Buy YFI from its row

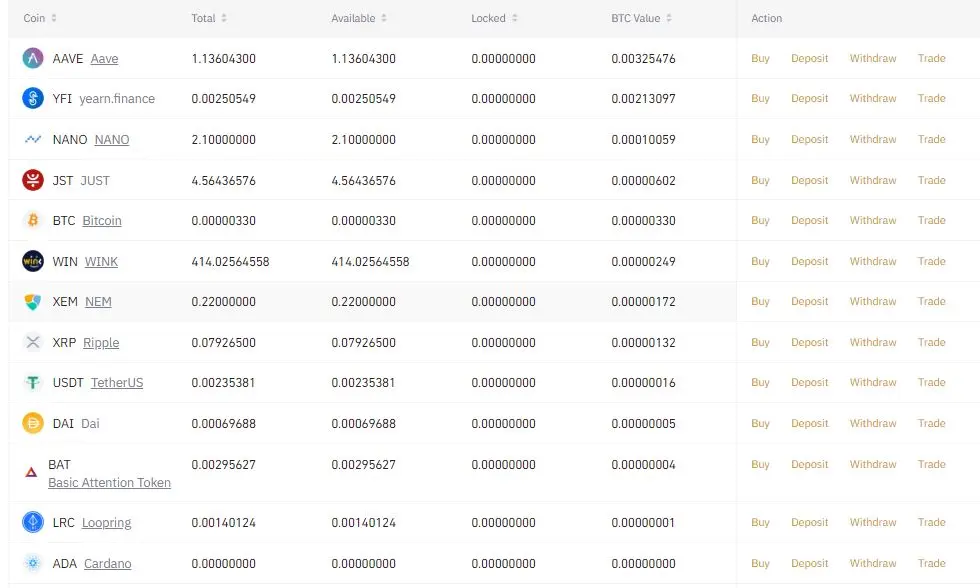[x=760, y=98]
